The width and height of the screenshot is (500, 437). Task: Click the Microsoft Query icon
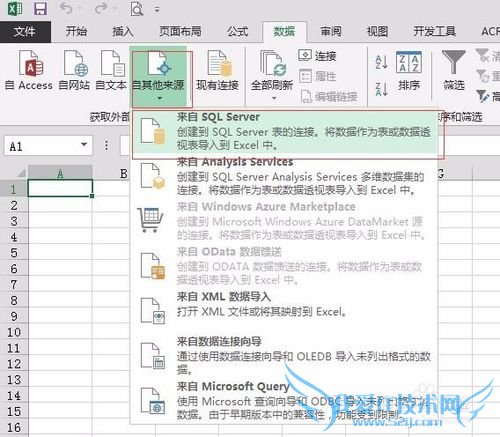coord(153,401)
